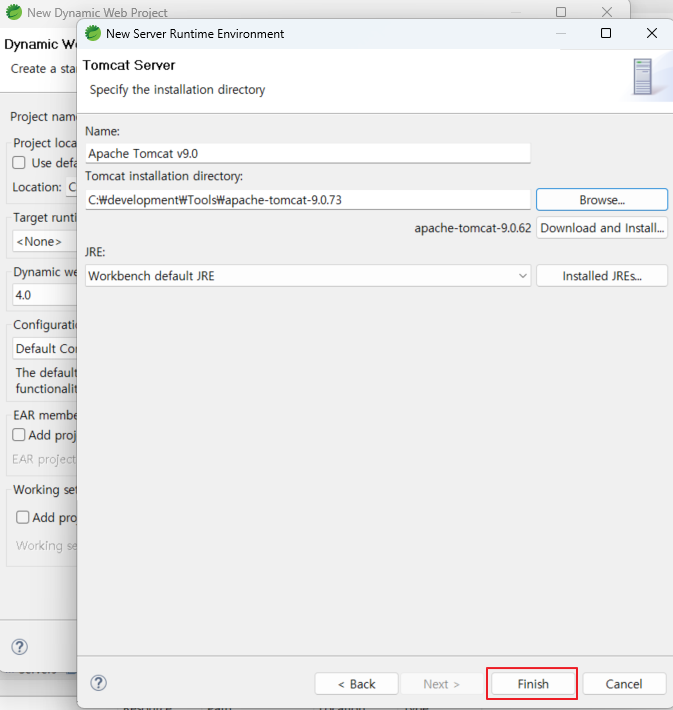
Task: Open the Target runtime combo showing <None>
Action: coord(44,241)
